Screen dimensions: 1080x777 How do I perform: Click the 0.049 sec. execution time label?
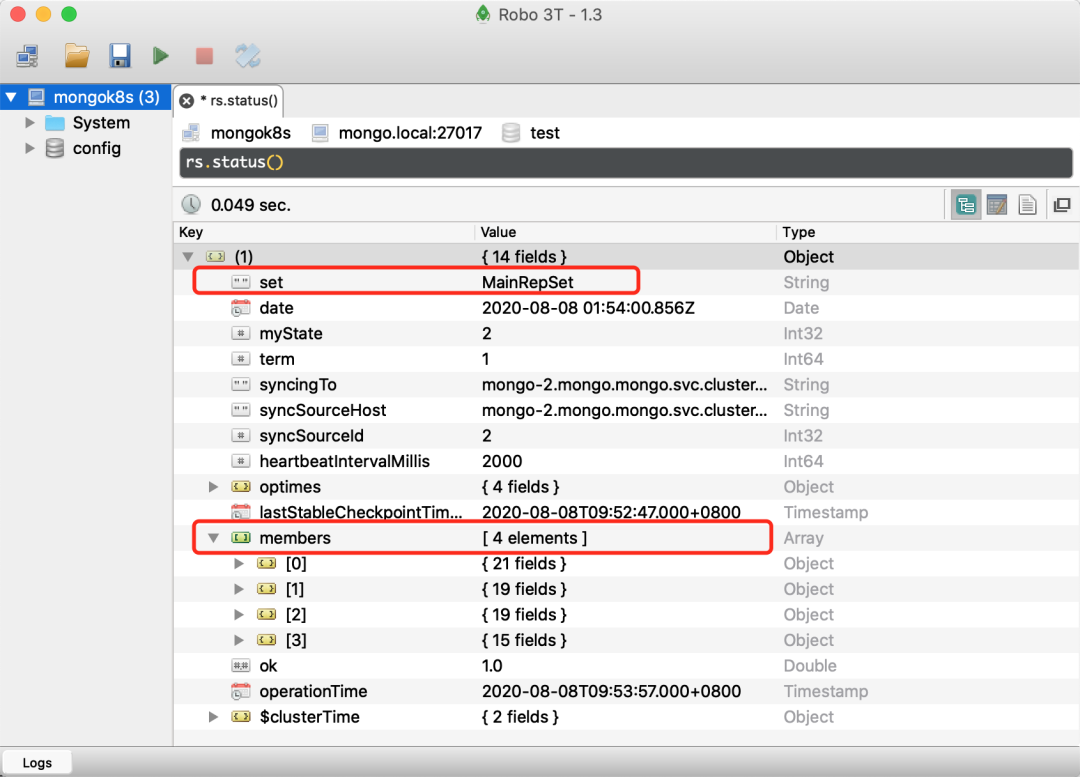(x=251, y=205)
